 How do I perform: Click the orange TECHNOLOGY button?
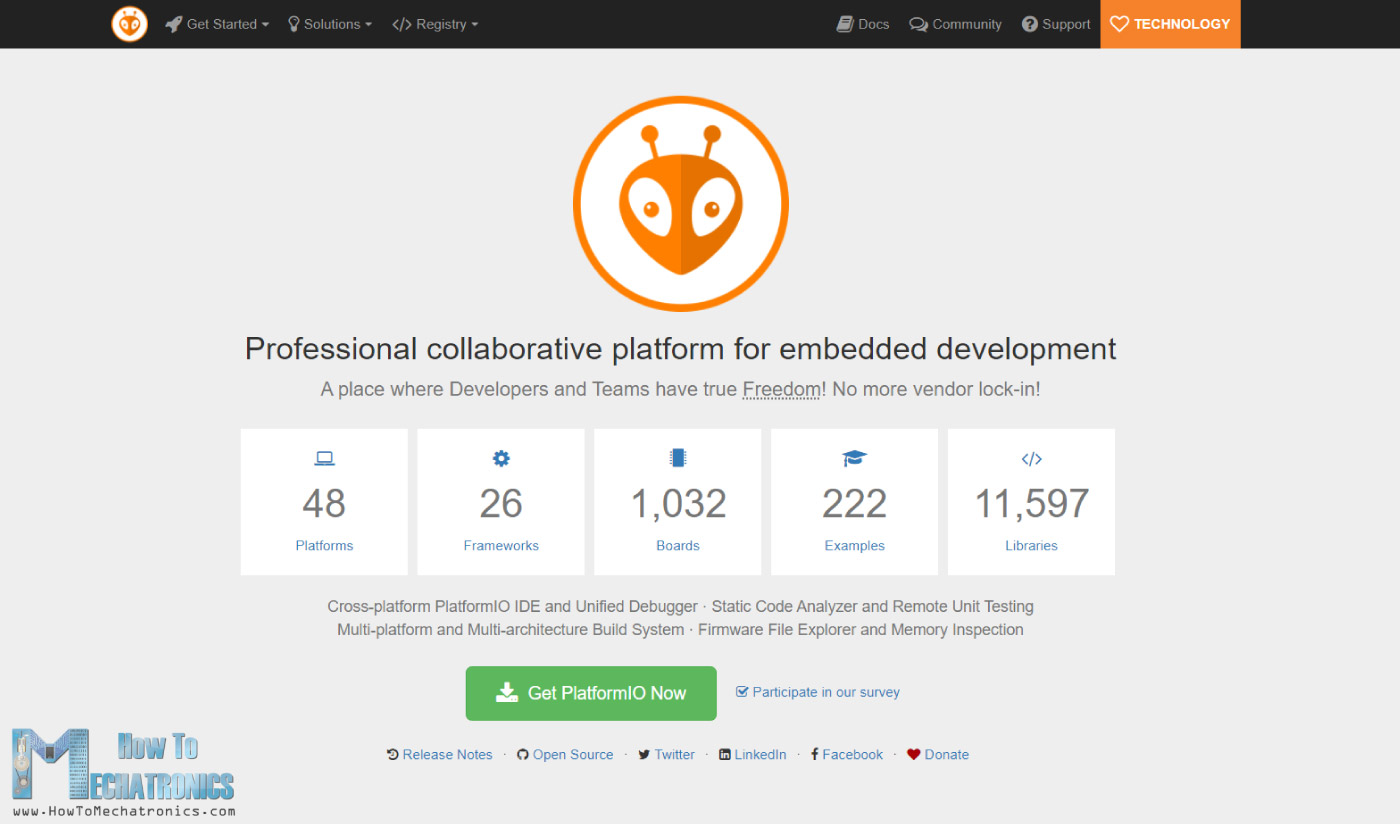(x=1170, y=24)
